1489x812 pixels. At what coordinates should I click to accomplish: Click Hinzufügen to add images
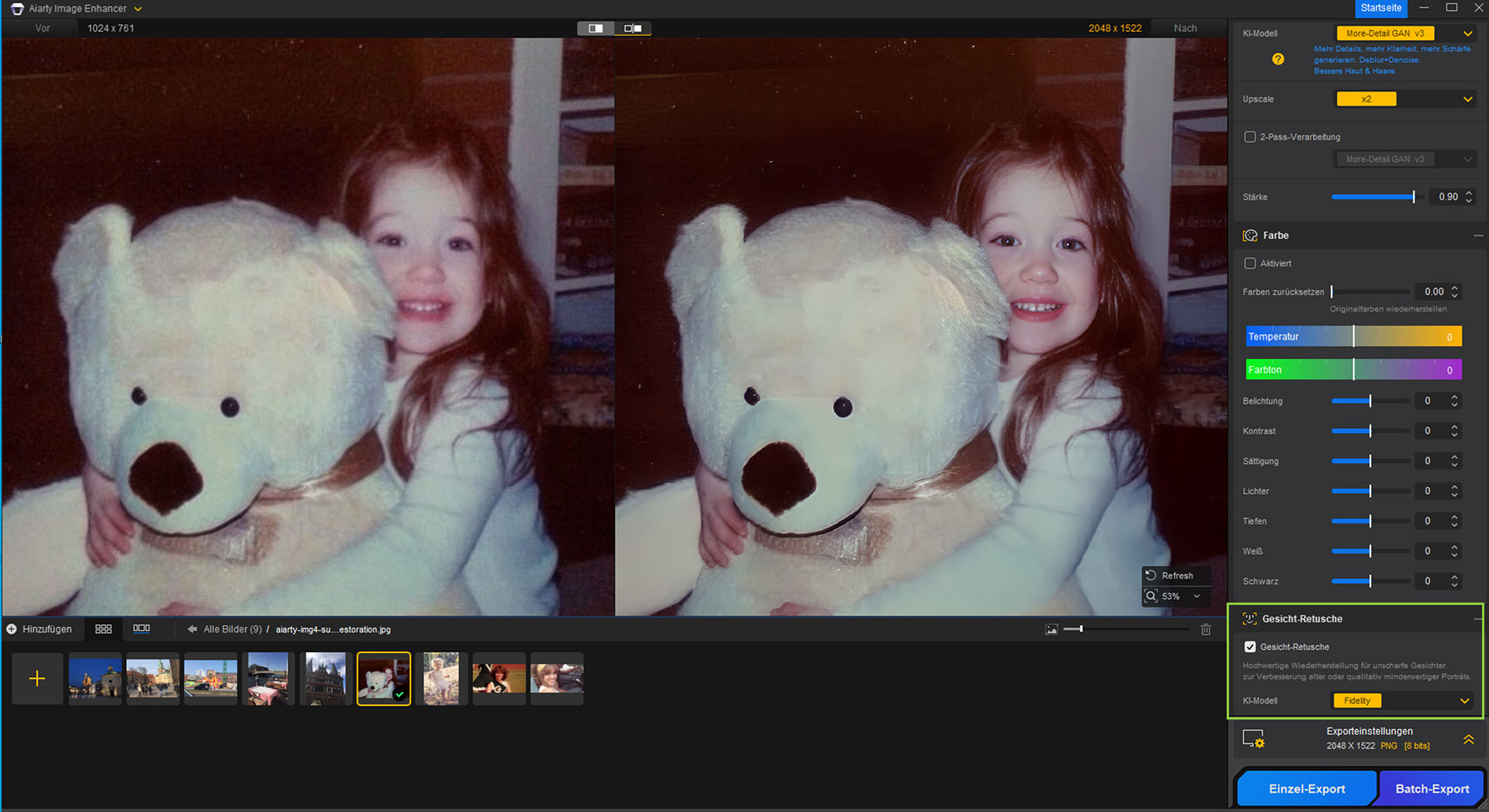pos(40,629)
